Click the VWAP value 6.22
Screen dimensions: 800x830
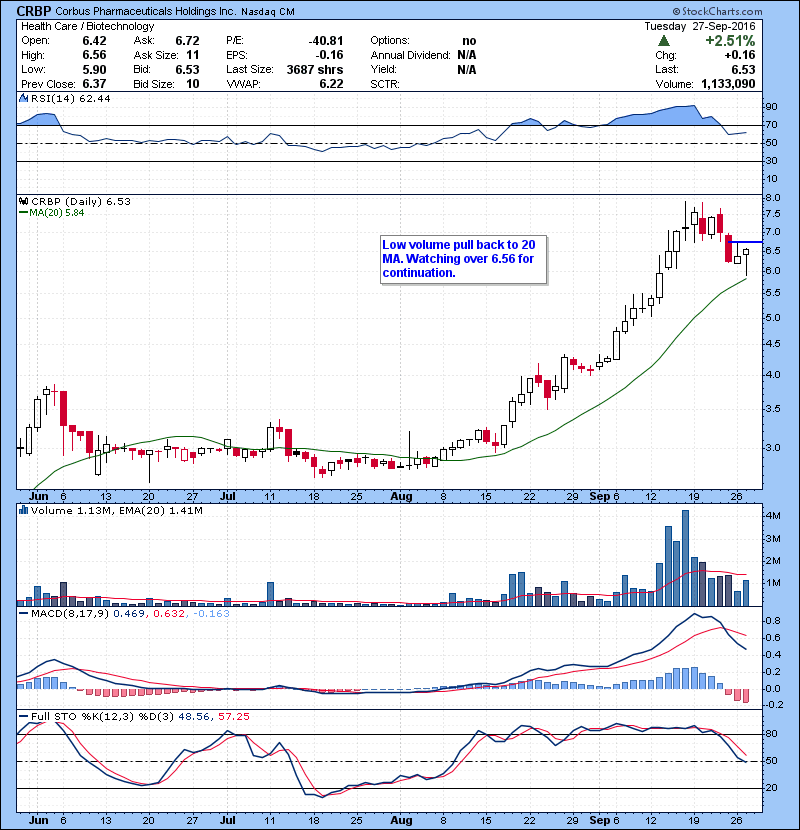click(331, 84)
